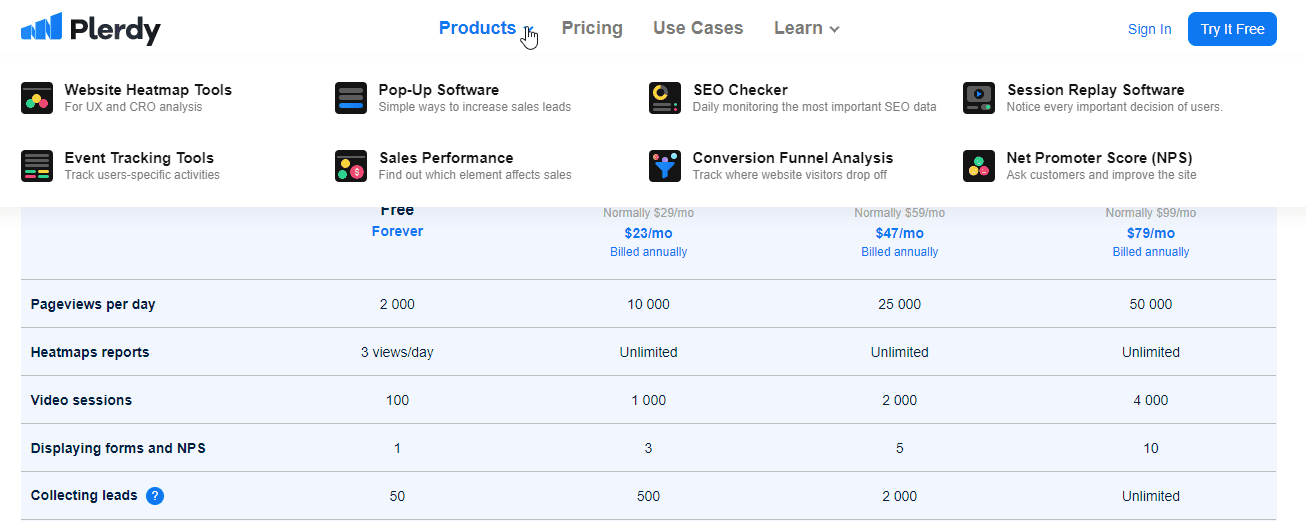Click the Net Promoter Score (NPS) title
Image resolution: width=1306 pixels, height=521 pixels.
1099,158
